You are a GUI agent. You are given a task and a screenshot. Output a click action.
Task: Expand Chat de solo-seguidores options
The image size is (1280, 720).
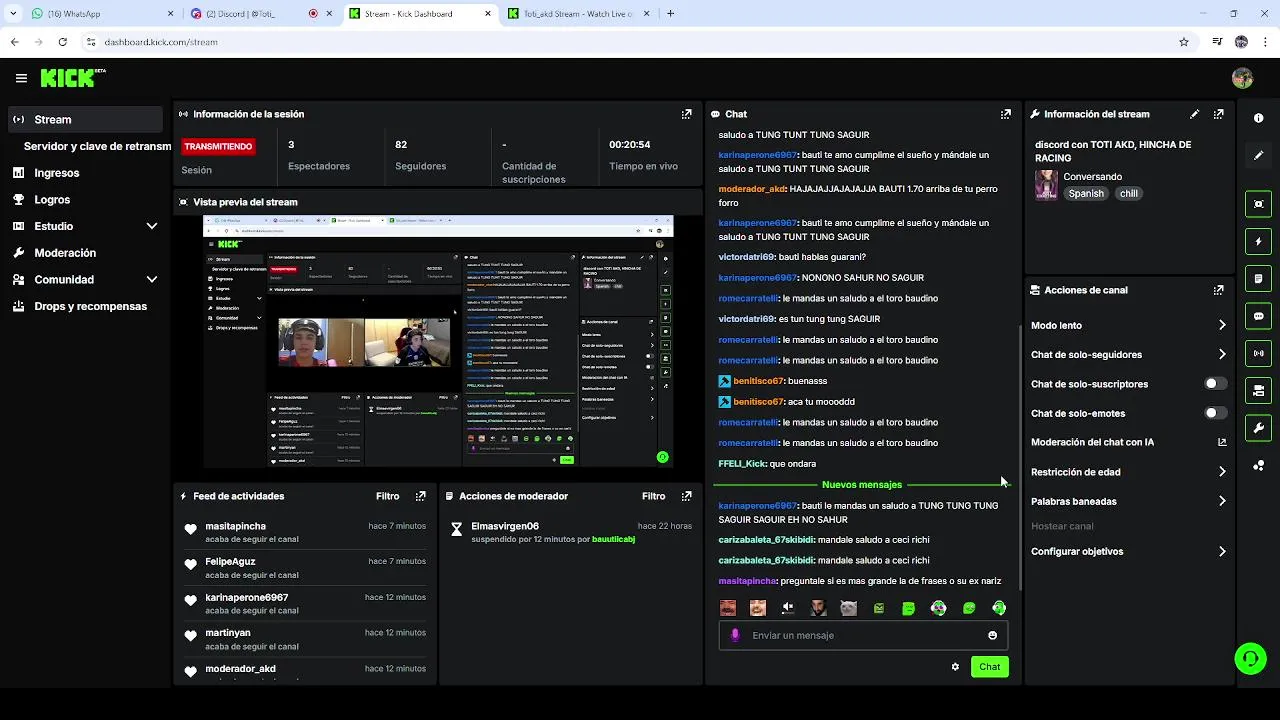pos(1222,354)
